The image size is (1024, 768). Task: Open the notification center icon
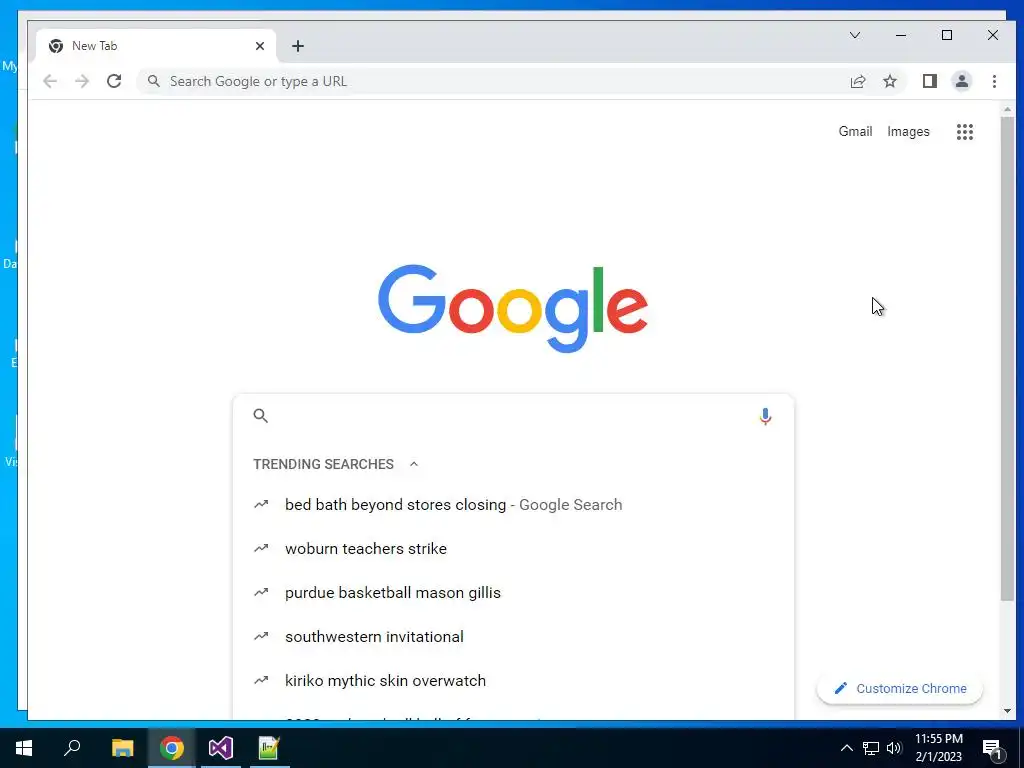993,749
